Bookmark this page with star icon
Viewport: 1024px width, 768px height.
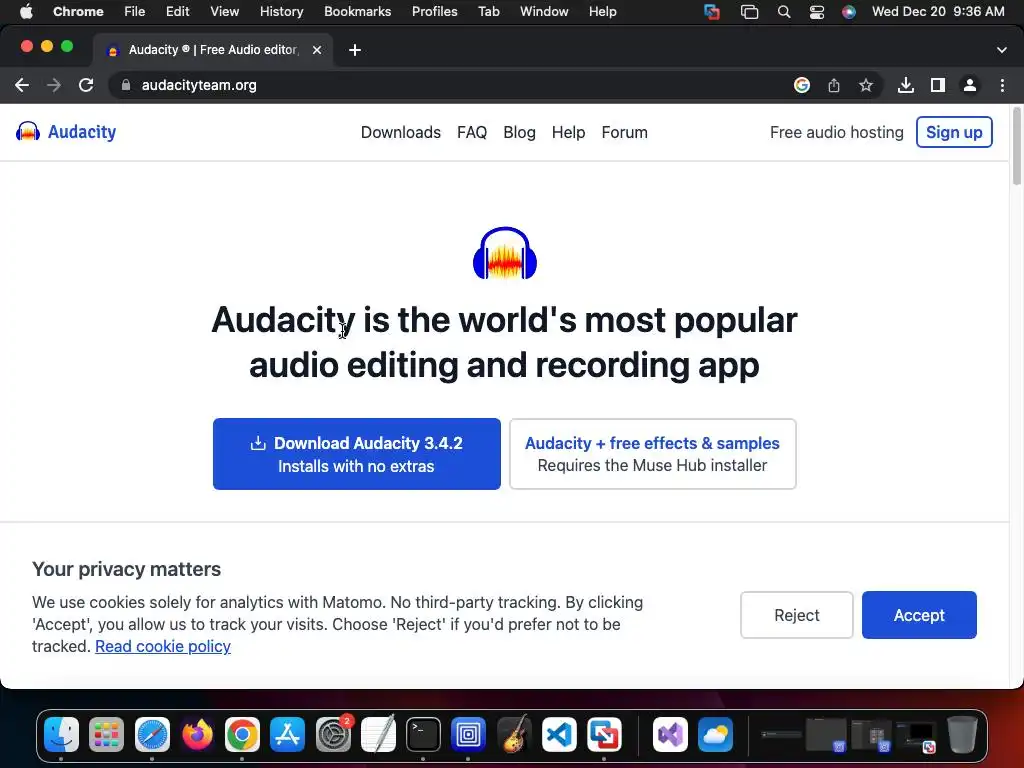[866, 85]
